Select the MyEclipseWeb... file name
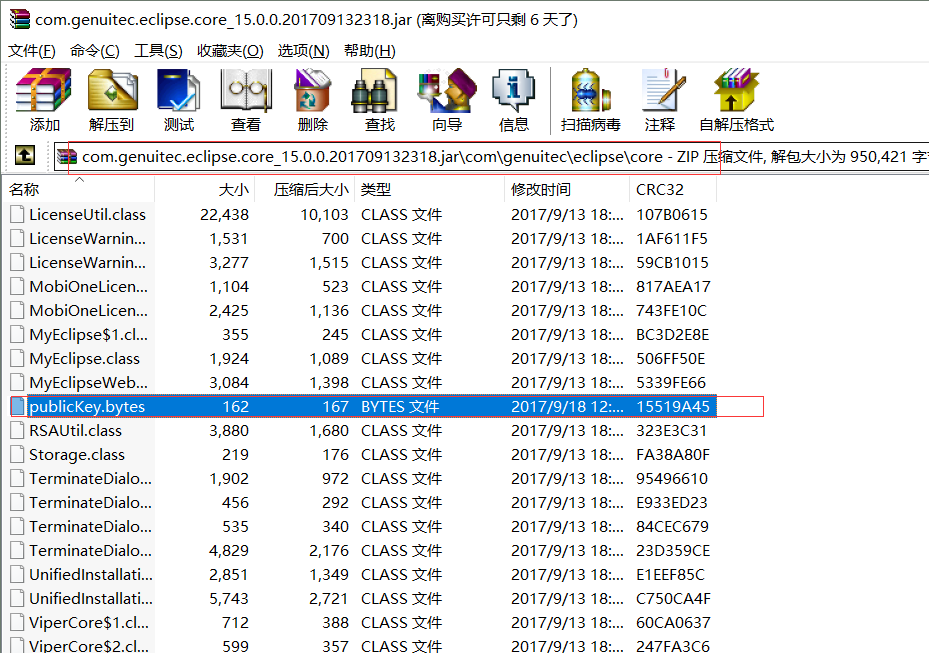The width and height of the screenshot is (929, 653). pyautogui.click(x=89, y=383)
